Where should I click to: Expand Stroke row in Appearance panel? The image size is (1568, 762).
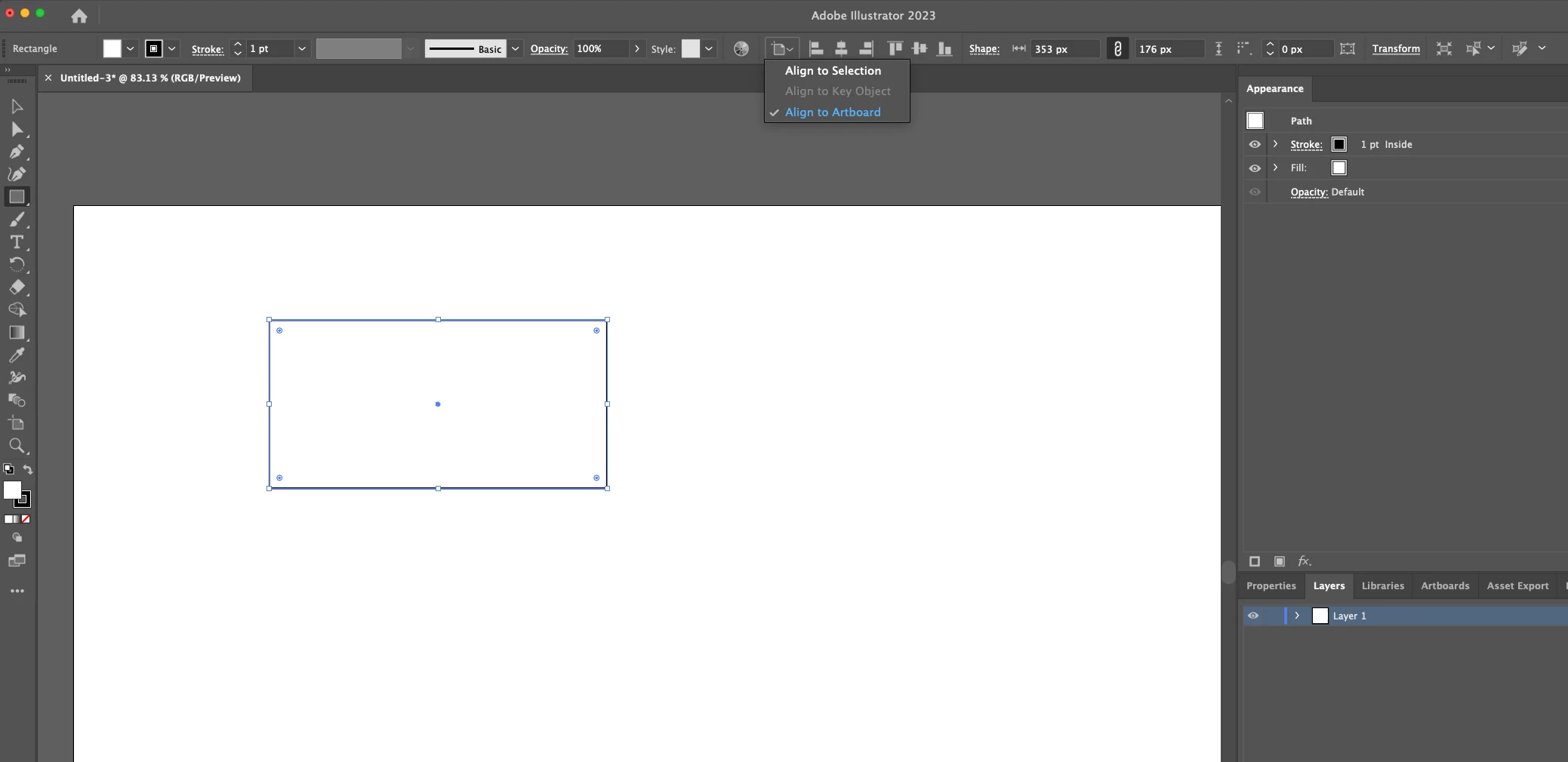pyautogui.click(x=1276, y=144)
